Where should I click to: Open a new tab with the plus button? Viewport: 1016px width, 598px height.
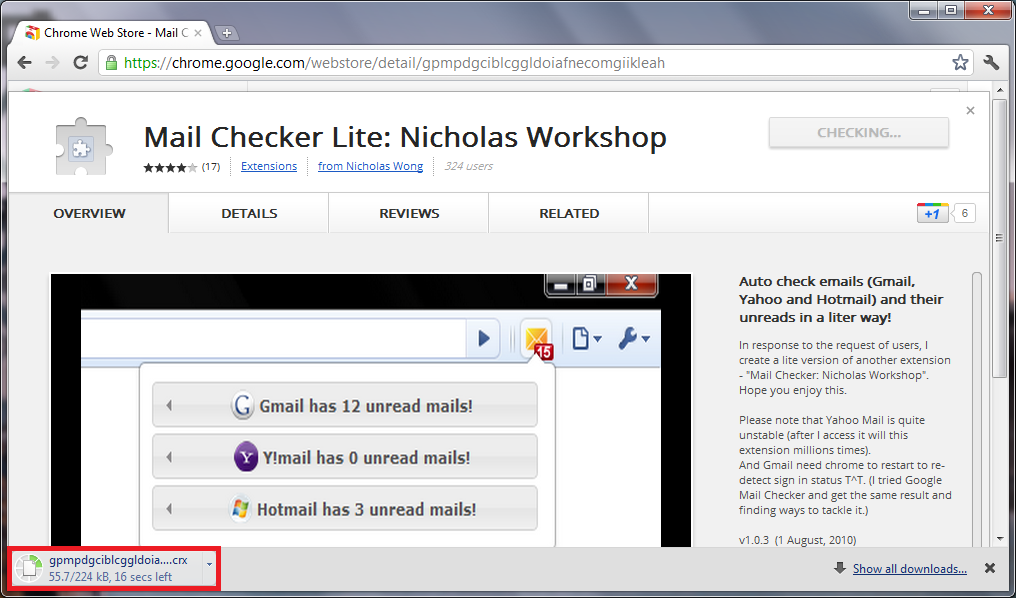226,33
